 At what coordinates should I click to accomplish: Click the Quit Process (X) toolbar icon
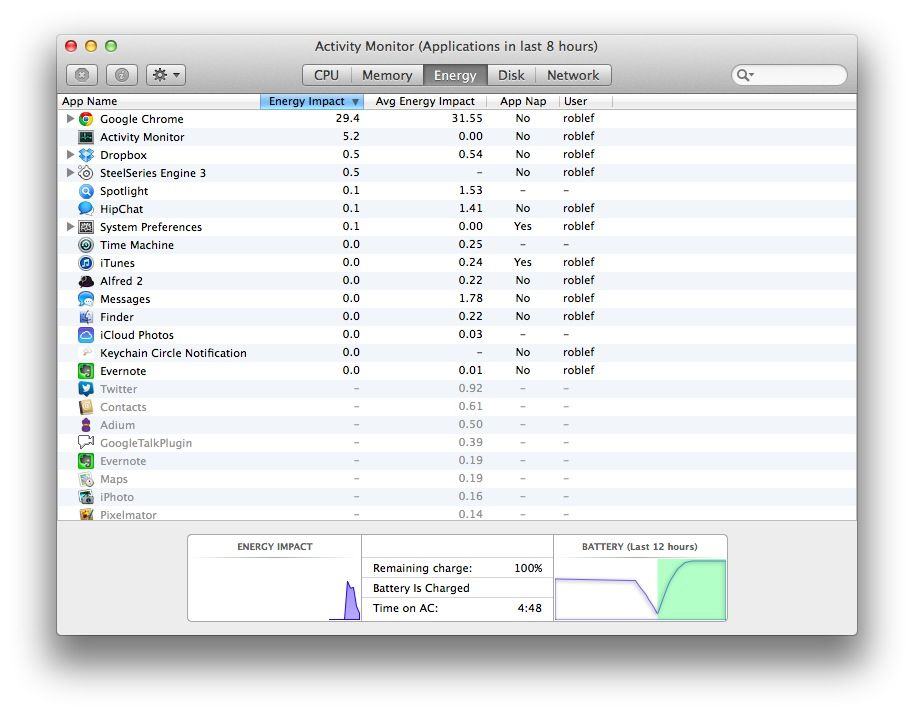pos(81,74)
